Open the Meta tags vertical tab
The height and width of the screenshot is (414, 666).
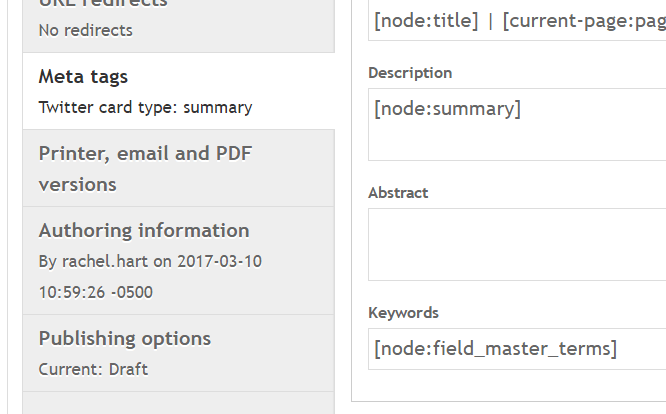click(84, 77)
